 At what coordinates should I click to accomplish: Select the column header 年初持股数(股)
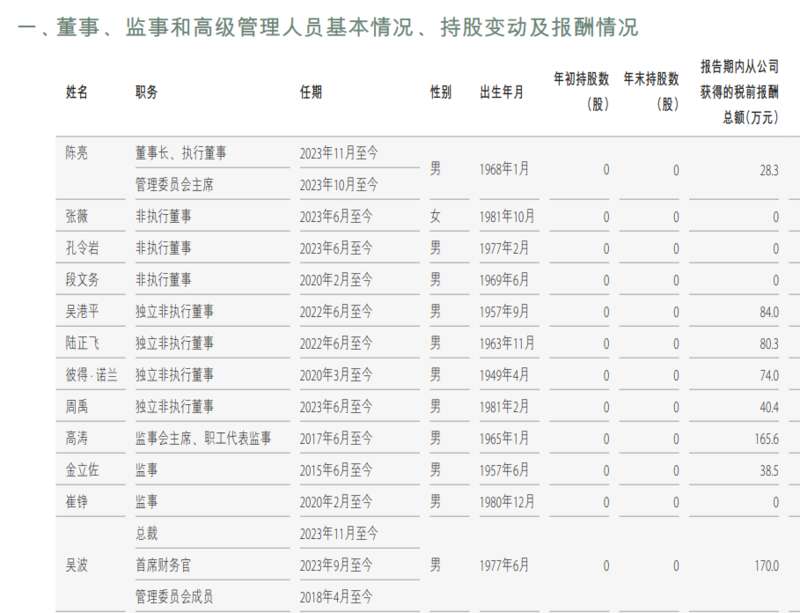(581, 91)
